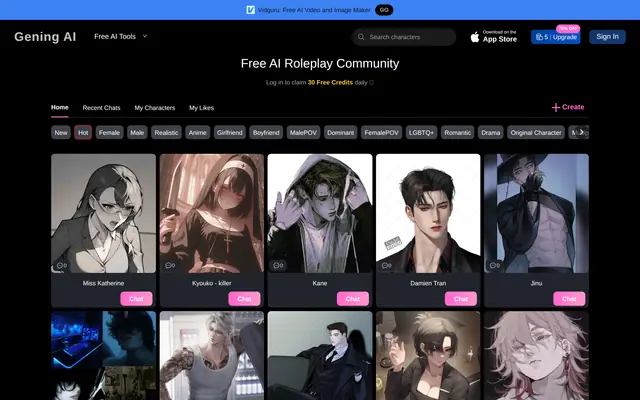Click the Damien Tran name label

[x=428, y=283]
